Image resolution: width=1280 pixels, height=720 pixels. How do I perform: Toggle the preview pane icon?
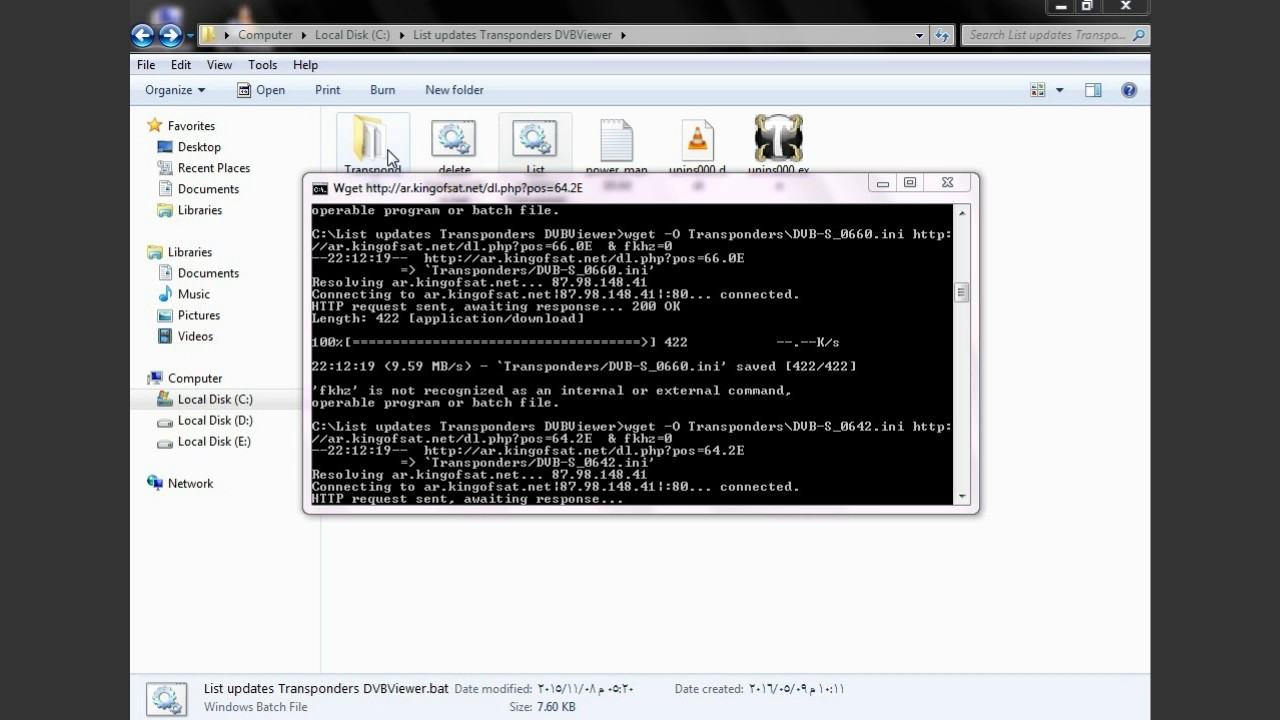(x=1093, y=90)
